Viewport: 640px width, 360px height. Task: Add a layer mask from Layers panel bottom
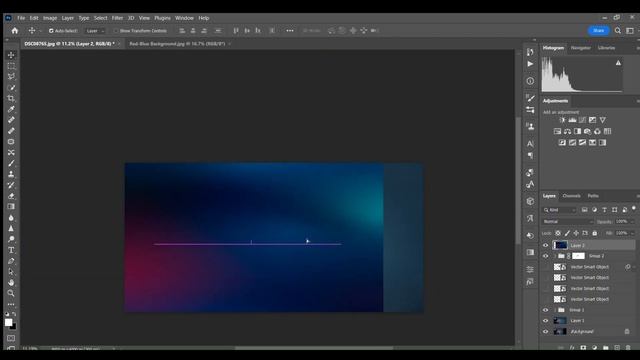583,348
